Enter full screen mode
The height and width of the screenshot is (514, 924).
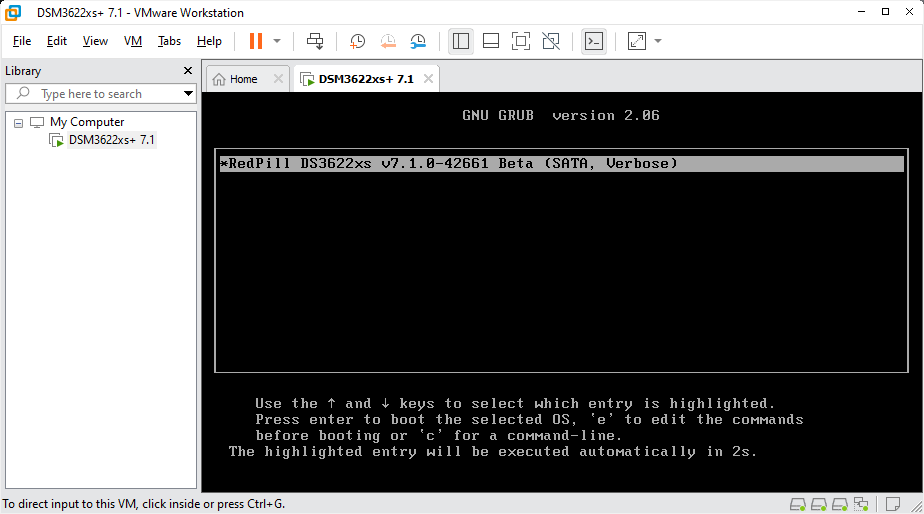coord(521,41)
